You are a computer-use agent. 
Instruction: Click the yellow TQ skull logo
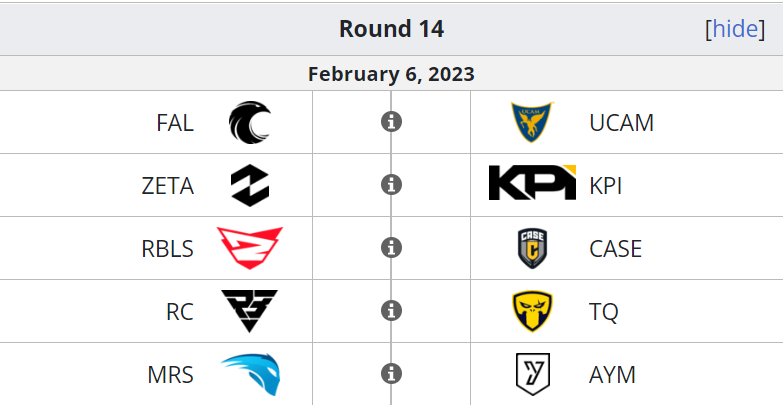[532, 311]
